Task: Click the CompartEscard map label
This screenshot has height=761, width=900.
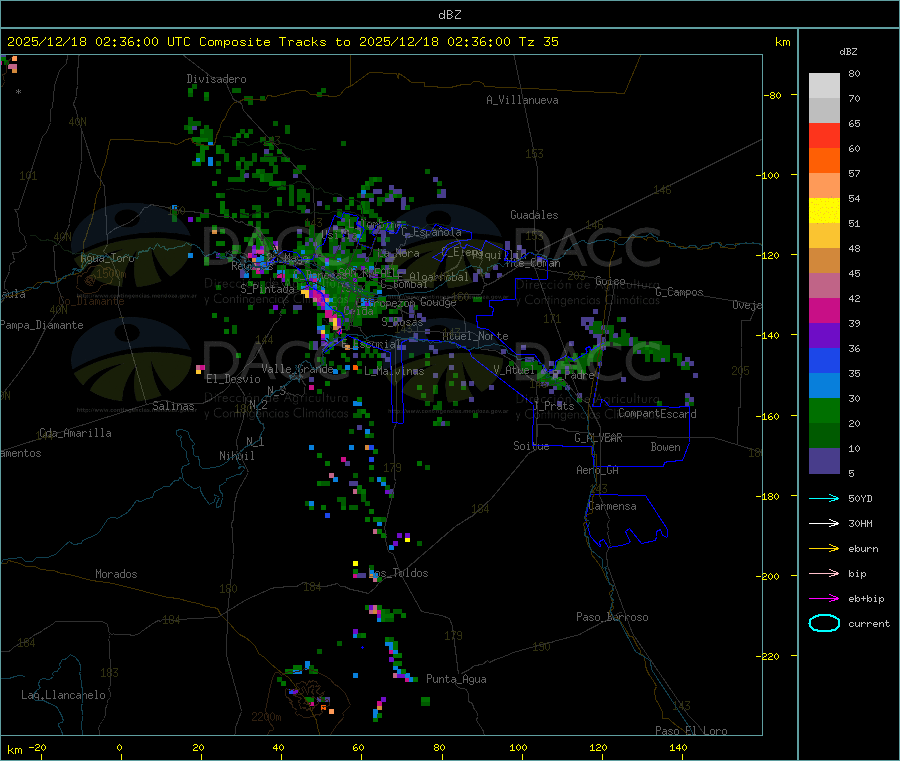Action: [657, 414]
